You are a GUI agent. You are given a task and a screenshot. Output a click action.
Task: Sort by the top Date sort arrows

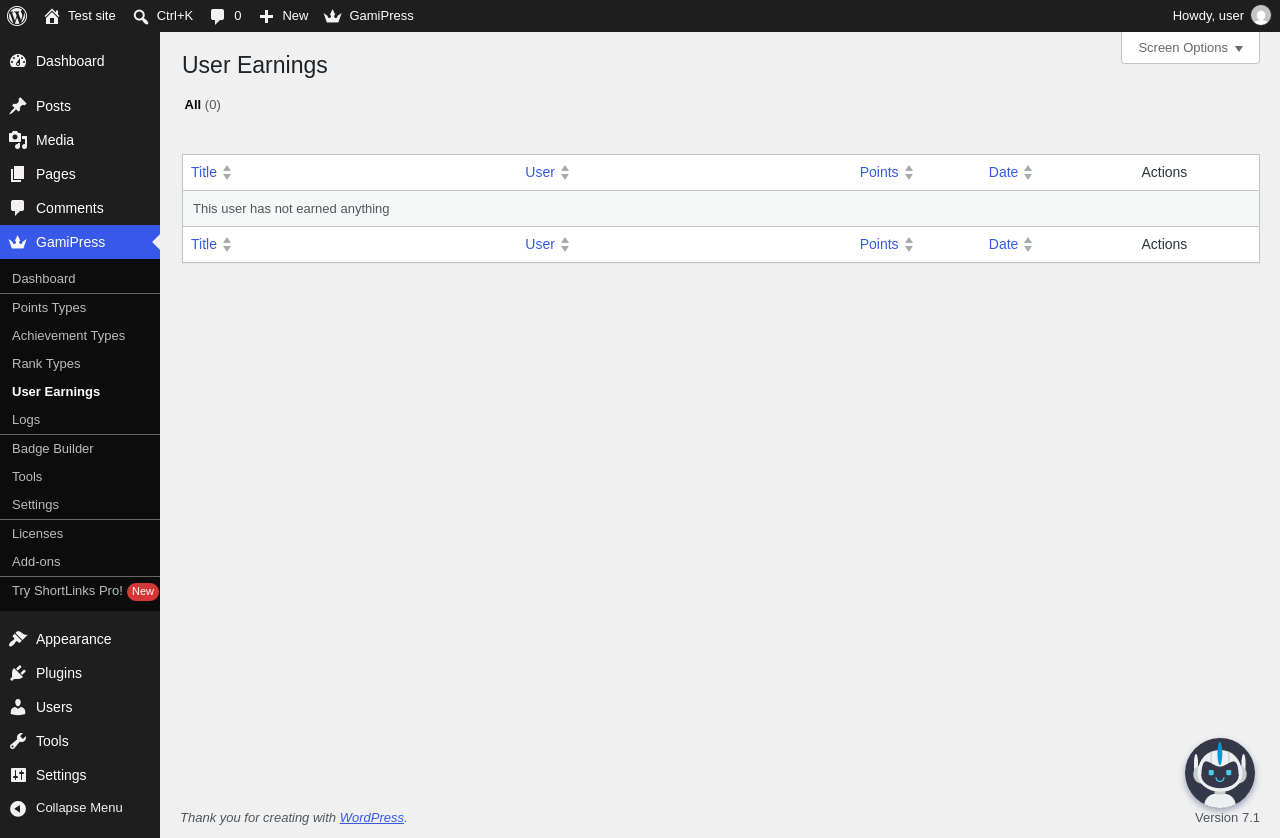click(1028, 172)
